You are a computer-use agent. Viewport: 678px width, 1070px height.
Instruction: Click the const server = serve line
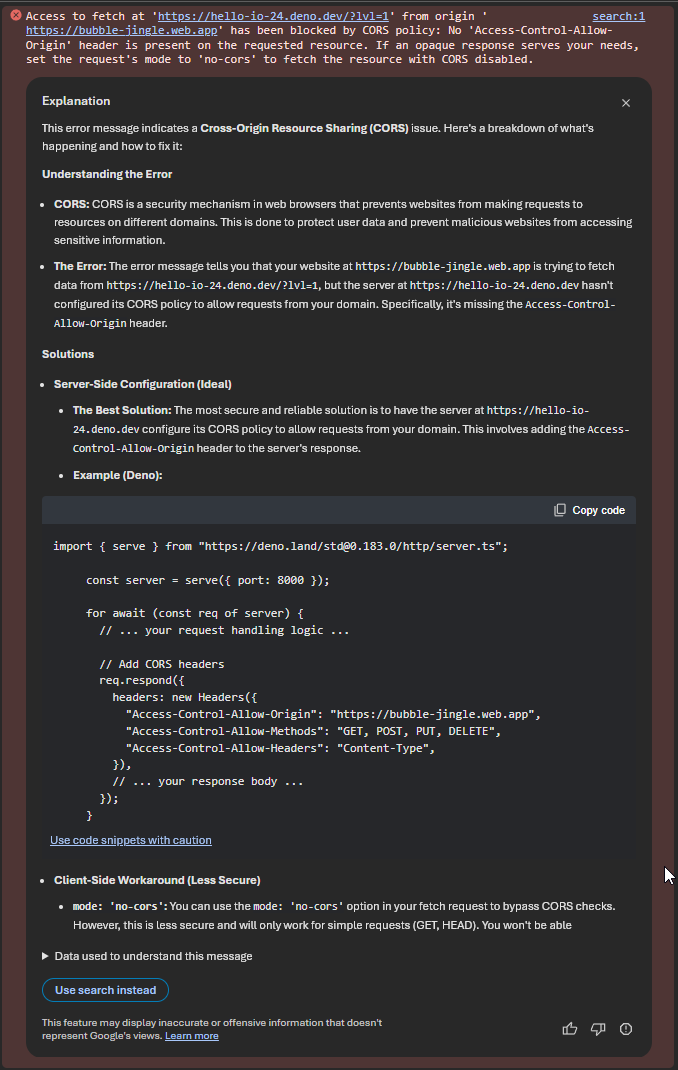click(x=207, y=580)
